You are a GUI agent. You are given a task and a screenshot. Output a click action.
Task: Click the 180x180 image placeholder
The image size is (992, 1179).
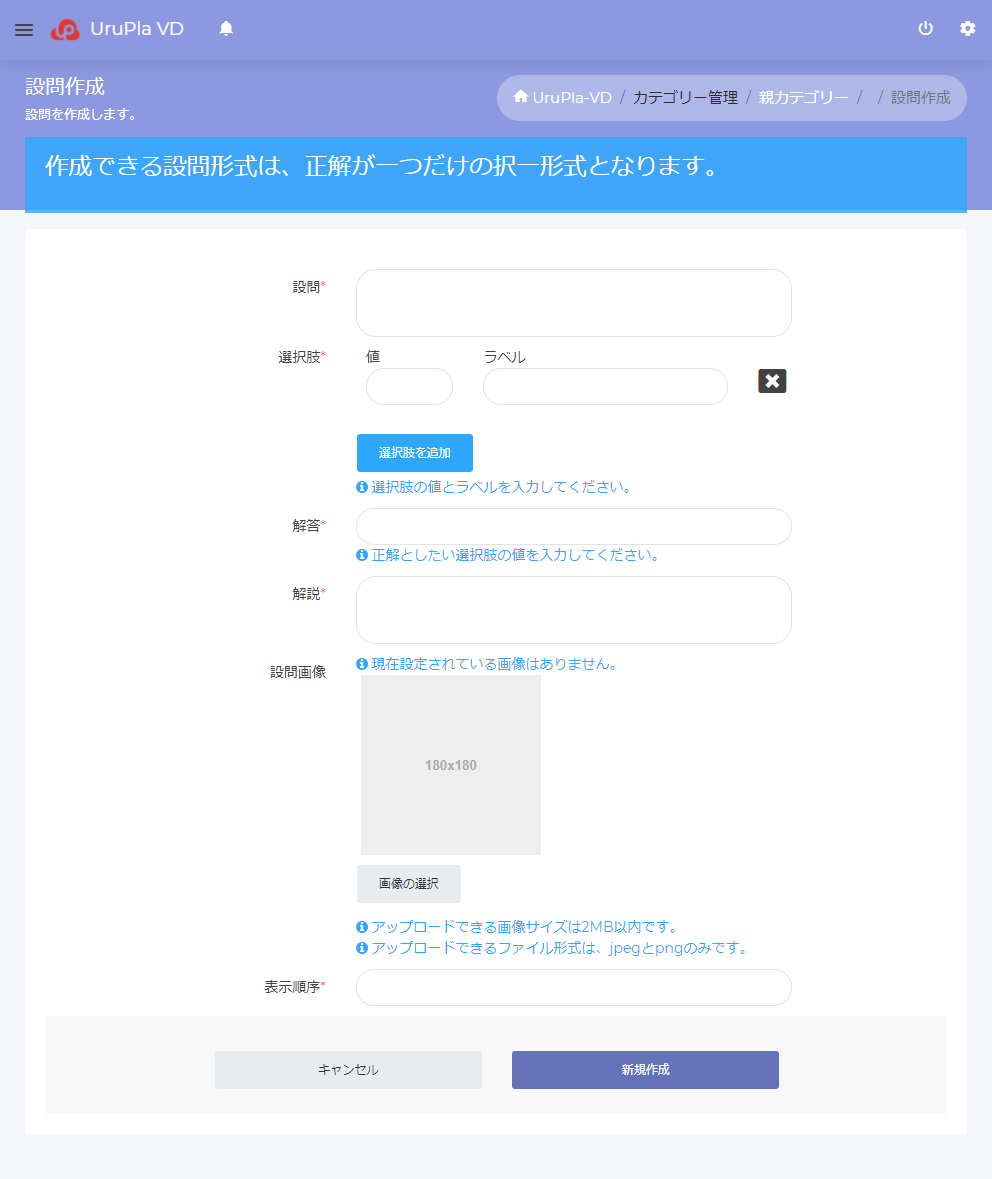[450, 765]
